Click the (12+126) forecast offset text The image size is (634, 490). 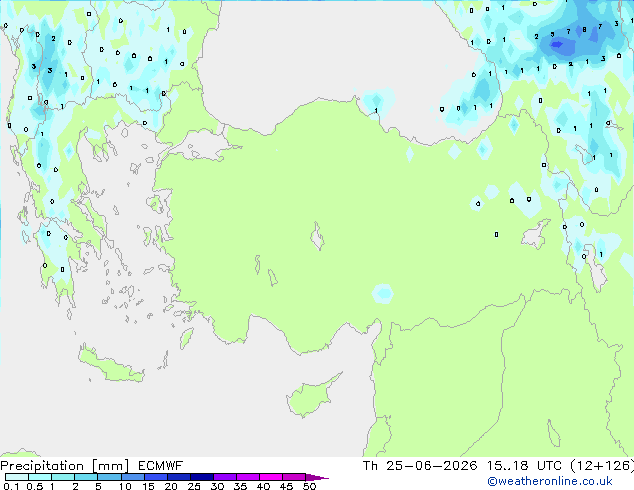coord(602,466)
